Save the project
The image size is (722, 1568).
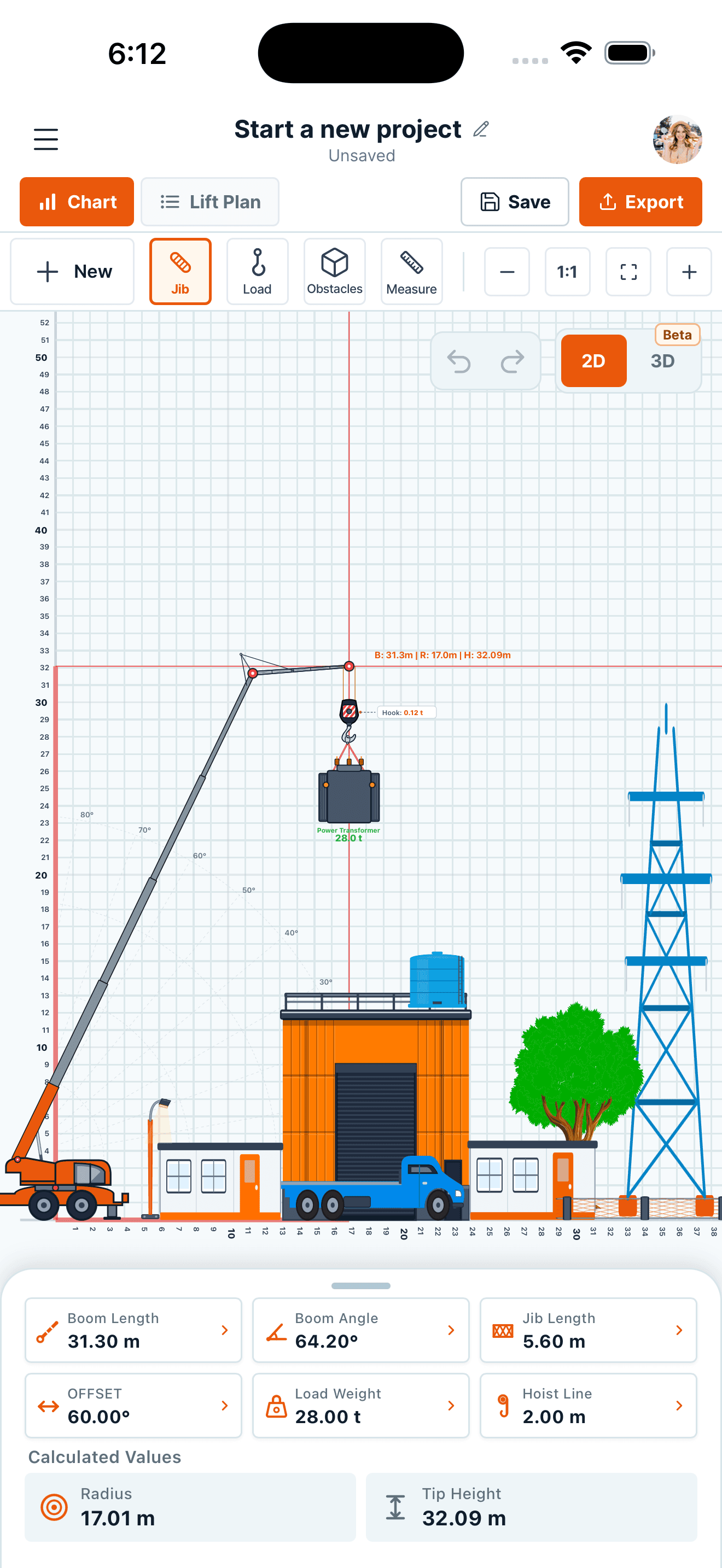coord(514,202)
